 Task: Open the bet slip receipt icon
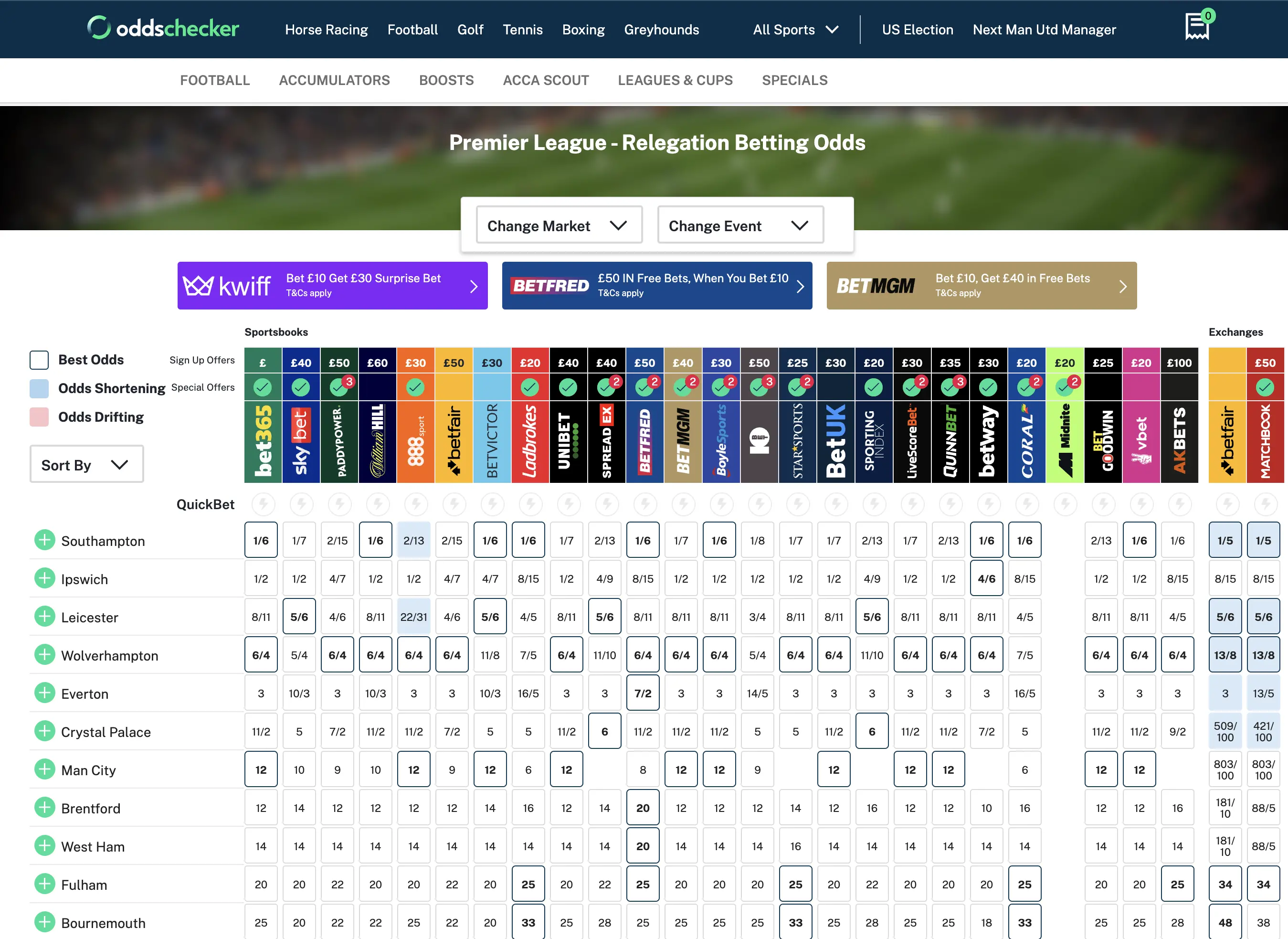[1196, 27]
